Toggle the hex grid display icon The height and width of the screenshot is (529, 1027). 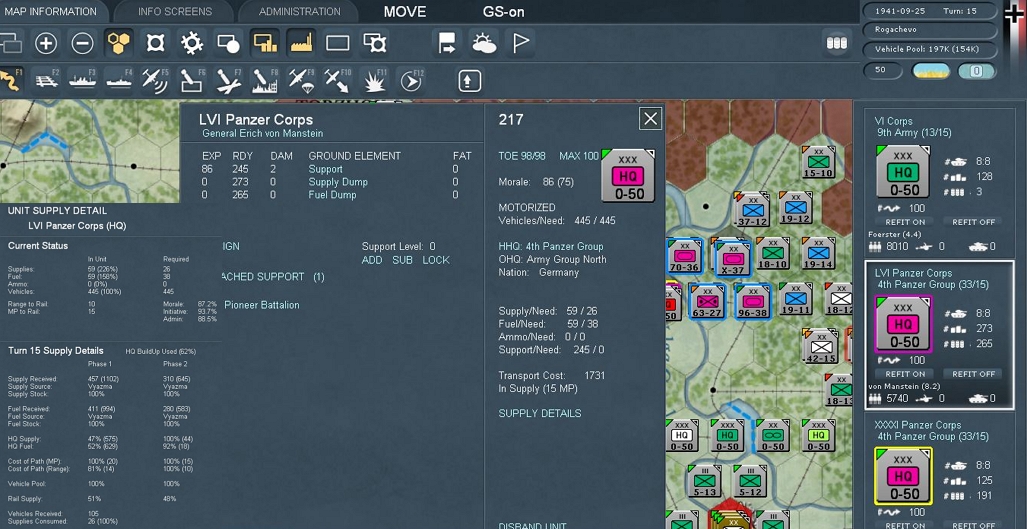pyautogui.click(x=119, y=43)
